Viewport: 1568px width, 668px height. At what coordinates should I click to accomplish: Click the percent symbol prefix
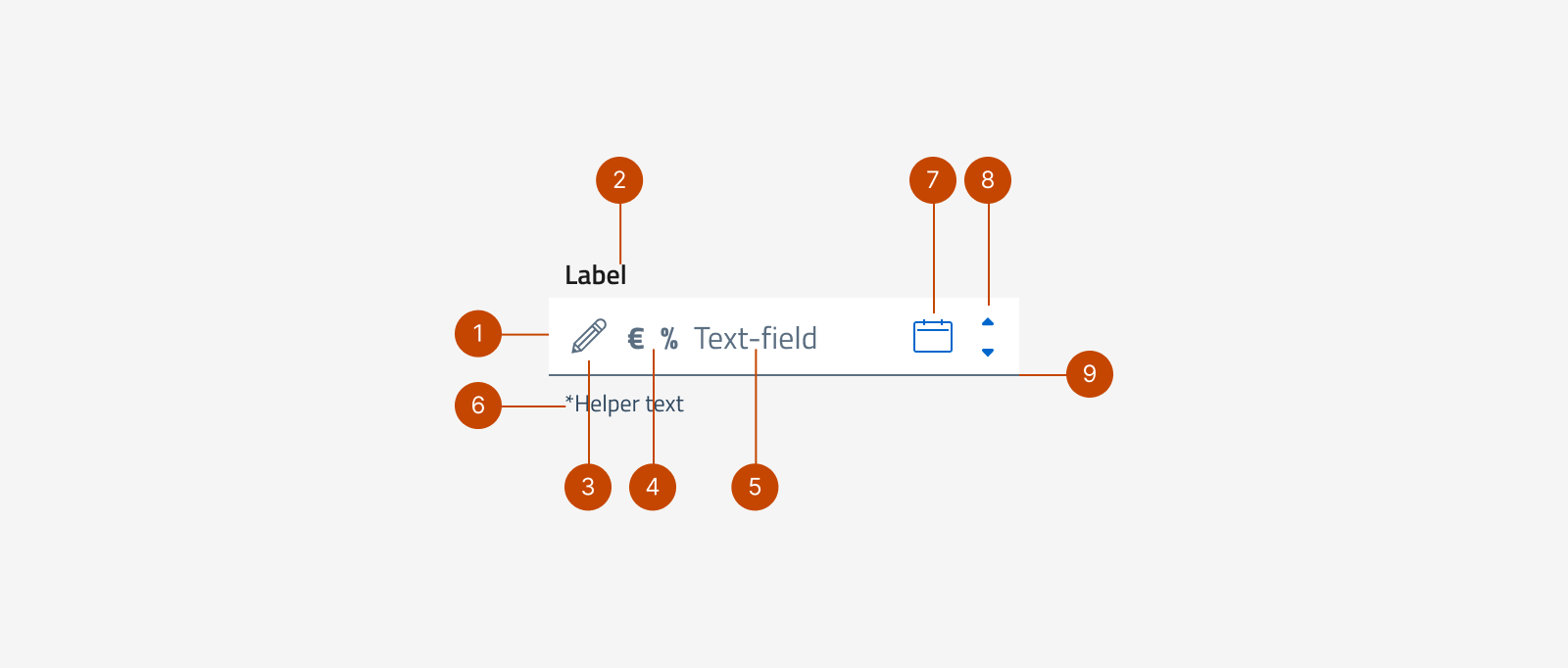pyautogui.click(x=669, y=339)
